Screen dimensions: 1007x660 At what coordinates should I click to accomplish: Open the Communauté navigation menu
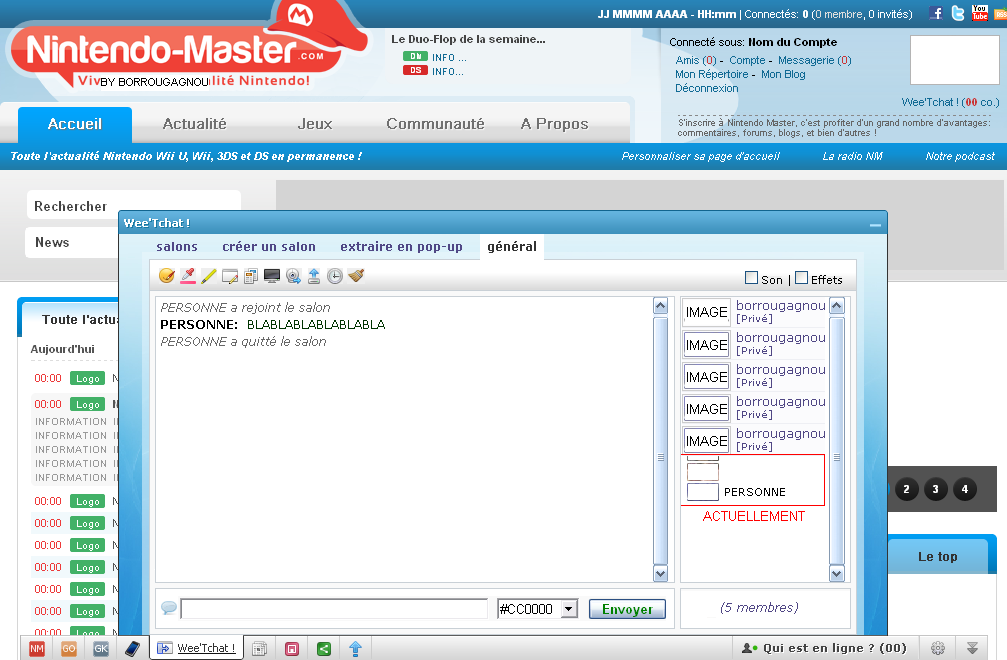[435, 124]
